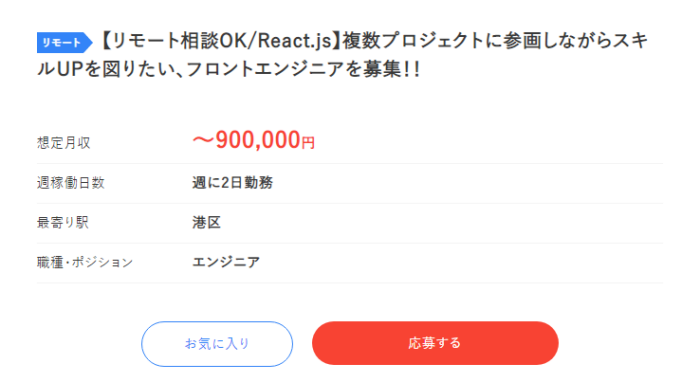Select the 最寄り駅 row label

point(62,222)
